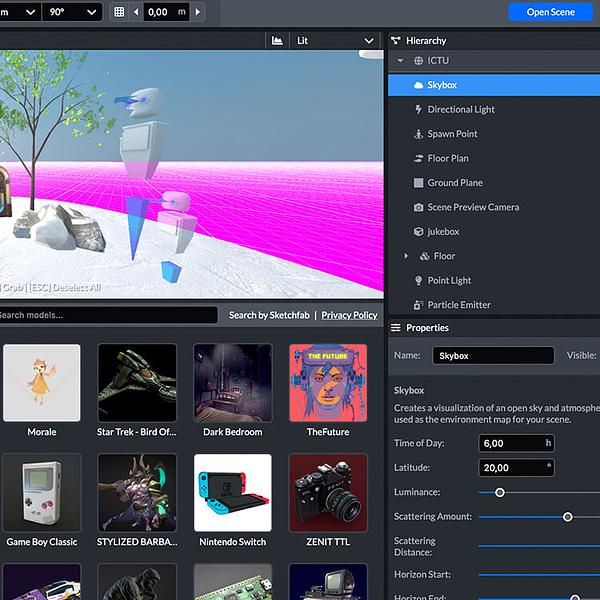Click the Ground Plane square icon
This screenshot has height=600, width=600.
coord(419,183)
